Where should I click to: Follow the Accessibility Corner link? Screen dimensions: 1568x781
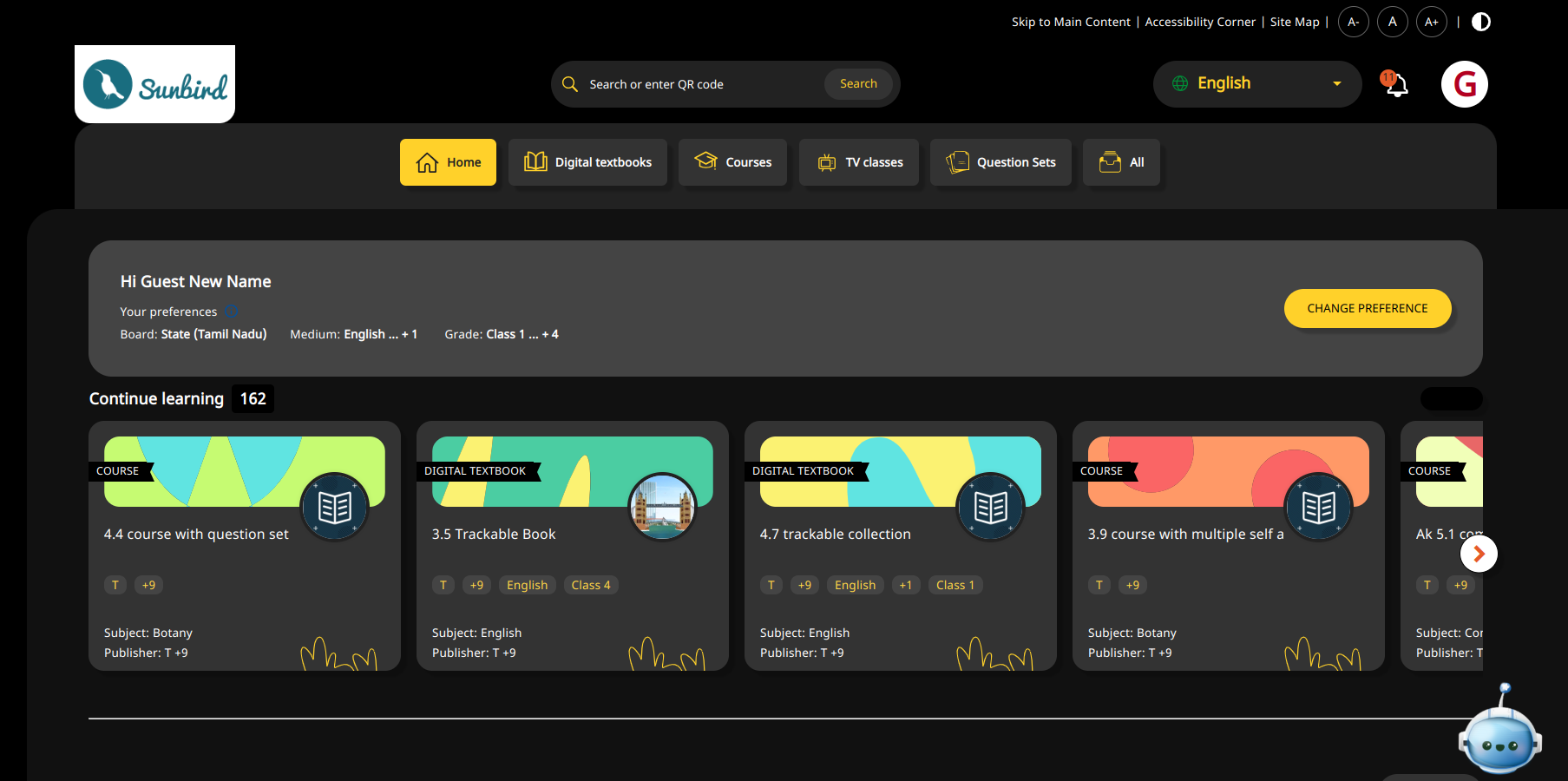[1199, 22]
